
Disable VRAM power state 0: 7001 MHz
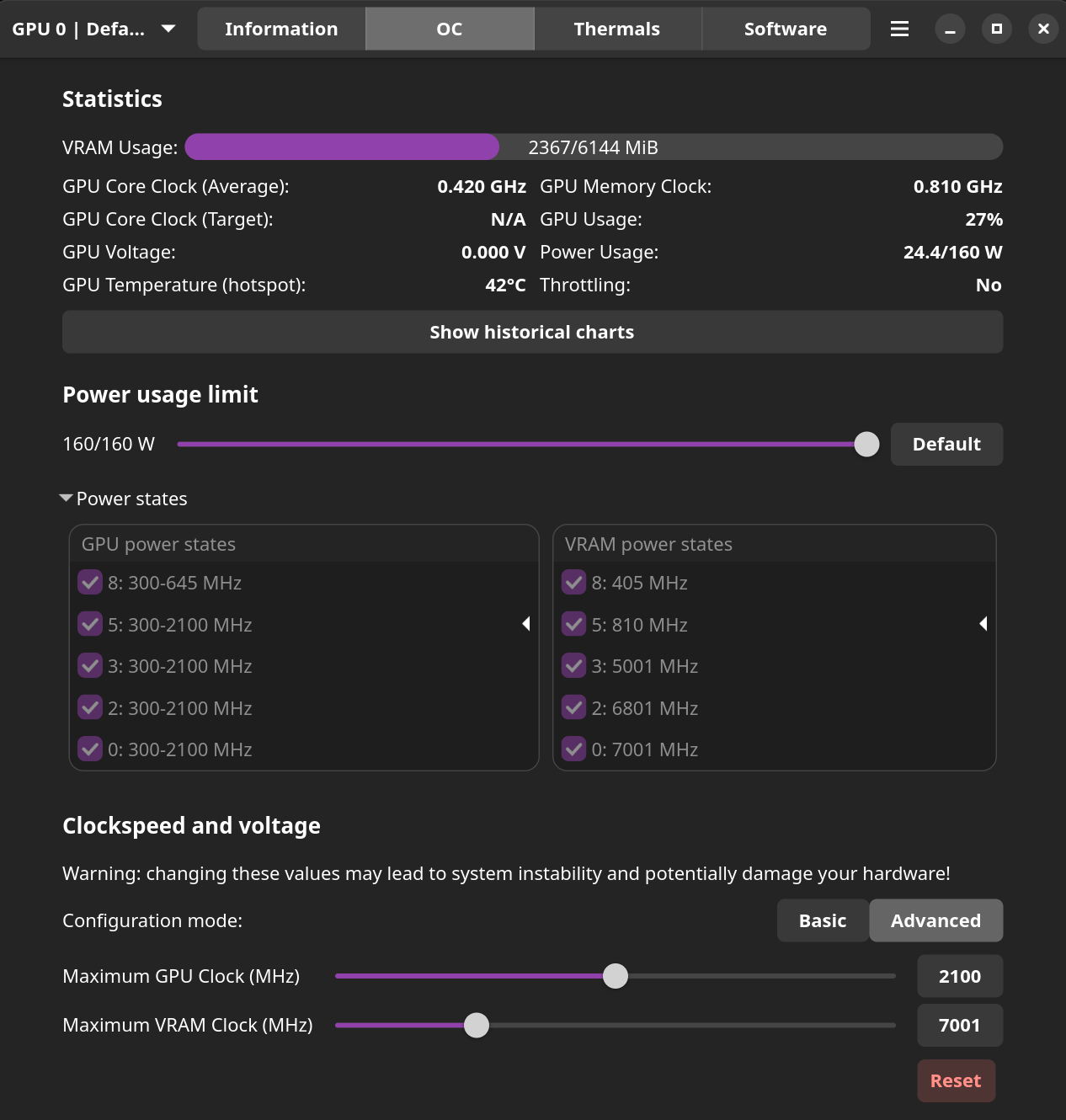click(x=574, y=749)
